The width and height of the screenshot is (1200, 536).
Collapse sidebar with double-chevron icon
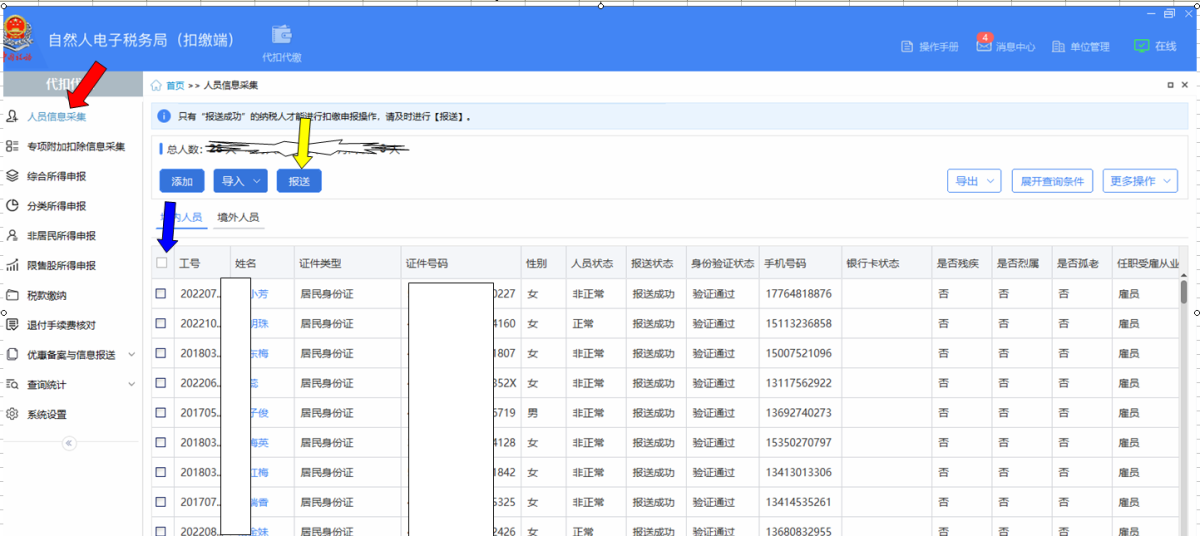point(69,443)
